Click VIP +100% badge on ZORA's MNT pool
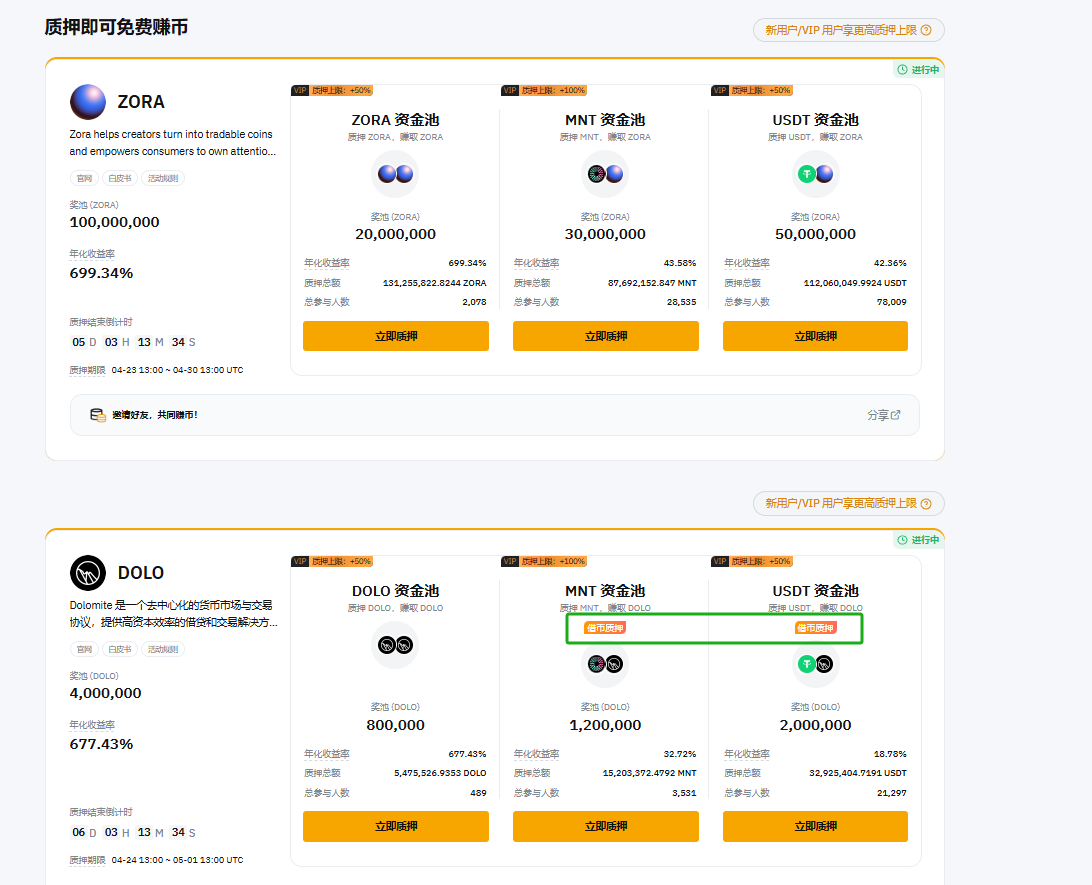The height and width of the screenshot is (885, 1092). click(544, 91)
